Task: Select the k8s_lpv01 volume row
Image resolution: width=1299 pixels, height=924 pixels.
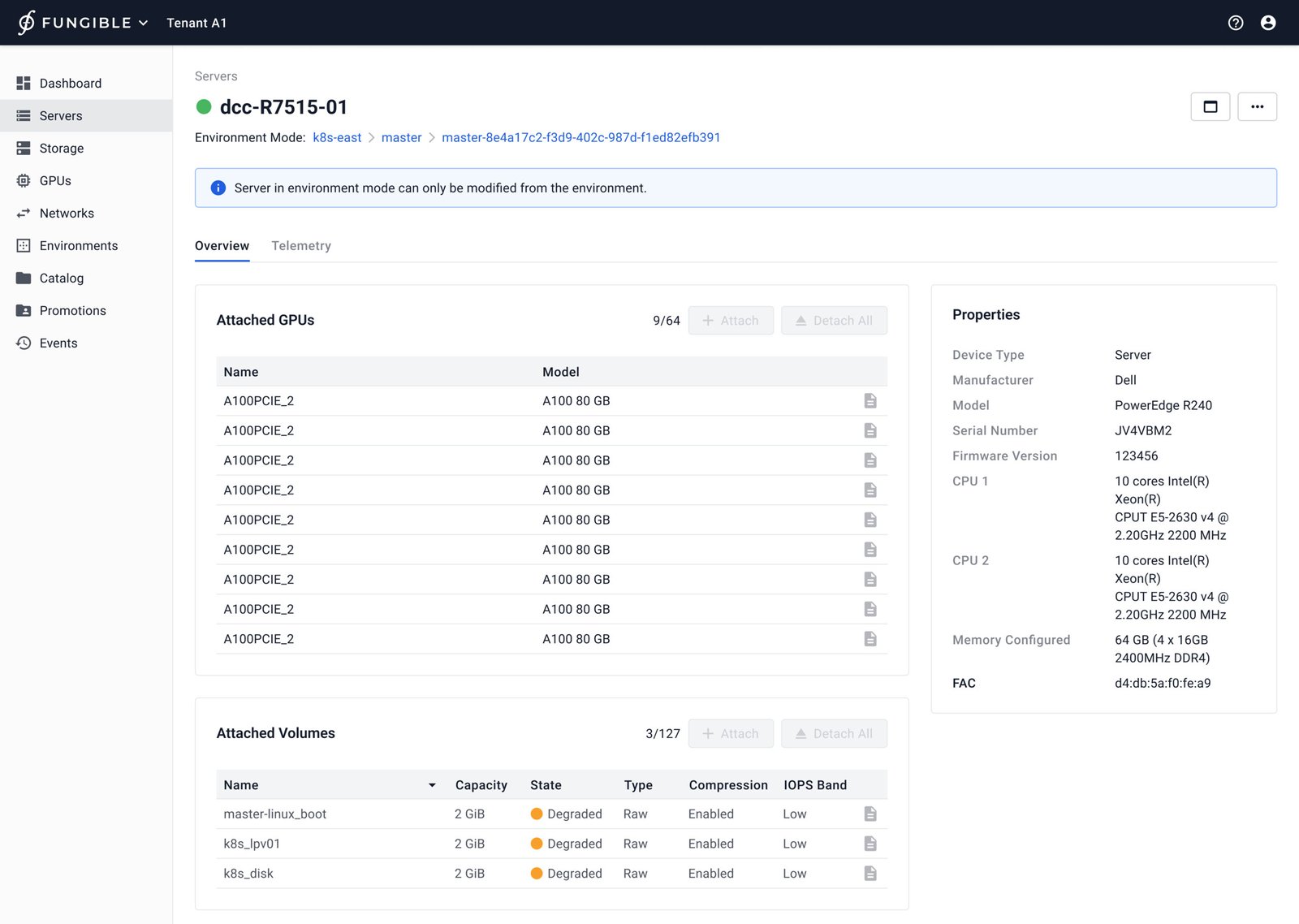Action: [x=252, y=844]
